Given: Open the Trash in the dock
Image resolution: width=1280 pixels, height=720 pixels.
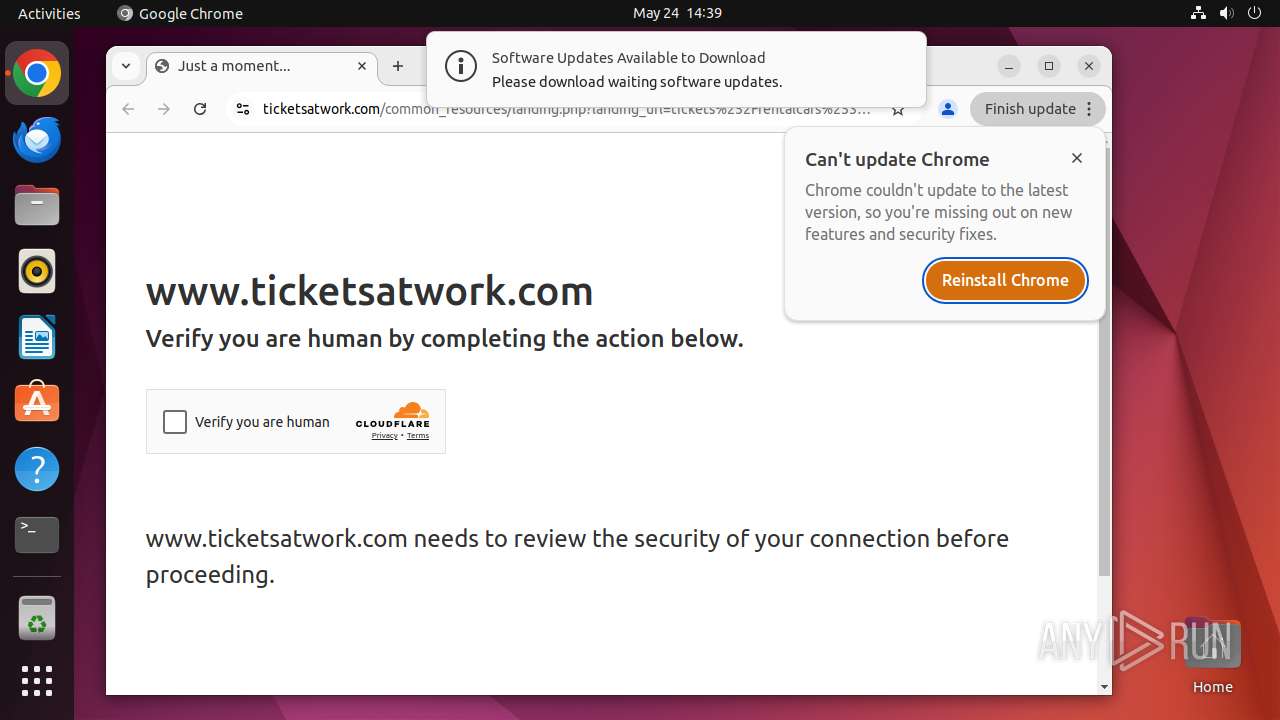Looking at the screenshot, I should 37,618.
